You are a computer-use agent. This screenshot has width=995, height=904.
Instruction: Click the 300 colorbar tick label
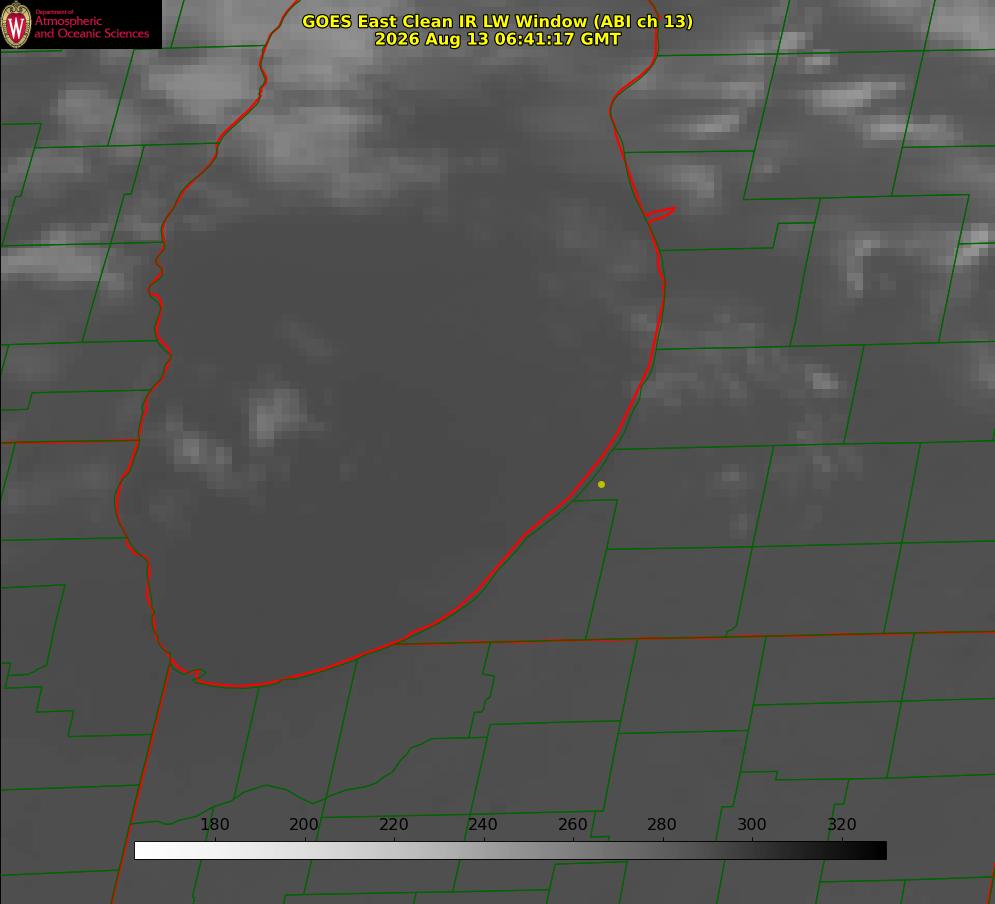(752, 824)
